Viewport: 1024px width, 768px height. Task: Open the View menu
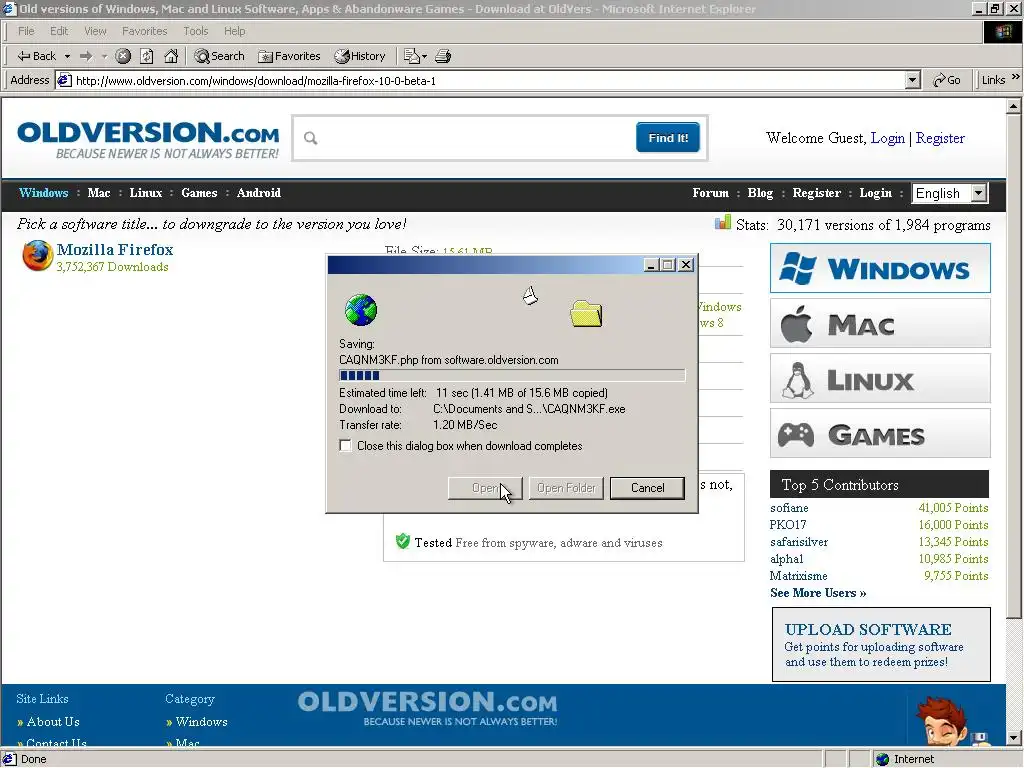pyautogui.click(x=95, y=31)
